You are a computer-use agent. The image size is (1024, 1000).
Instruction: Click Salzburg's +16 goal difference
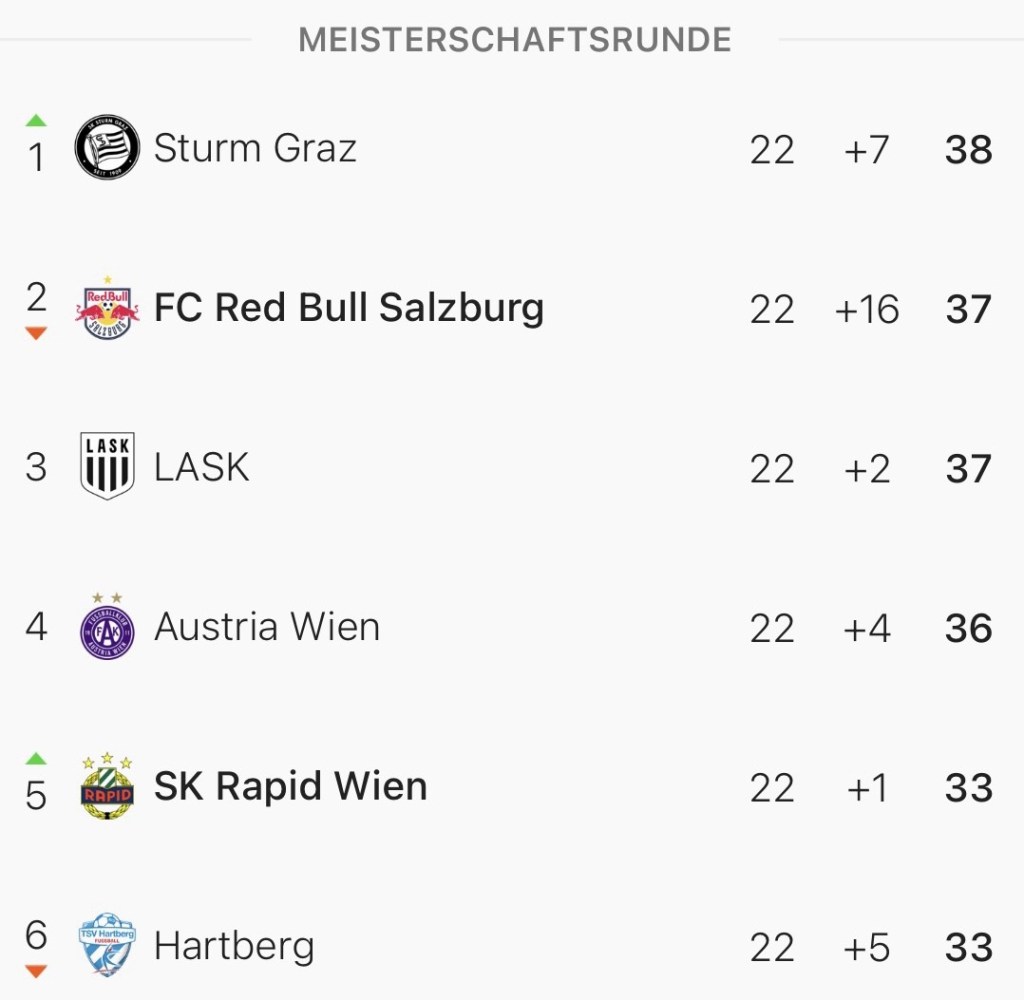pyautogui.click(x=867, y=310)
